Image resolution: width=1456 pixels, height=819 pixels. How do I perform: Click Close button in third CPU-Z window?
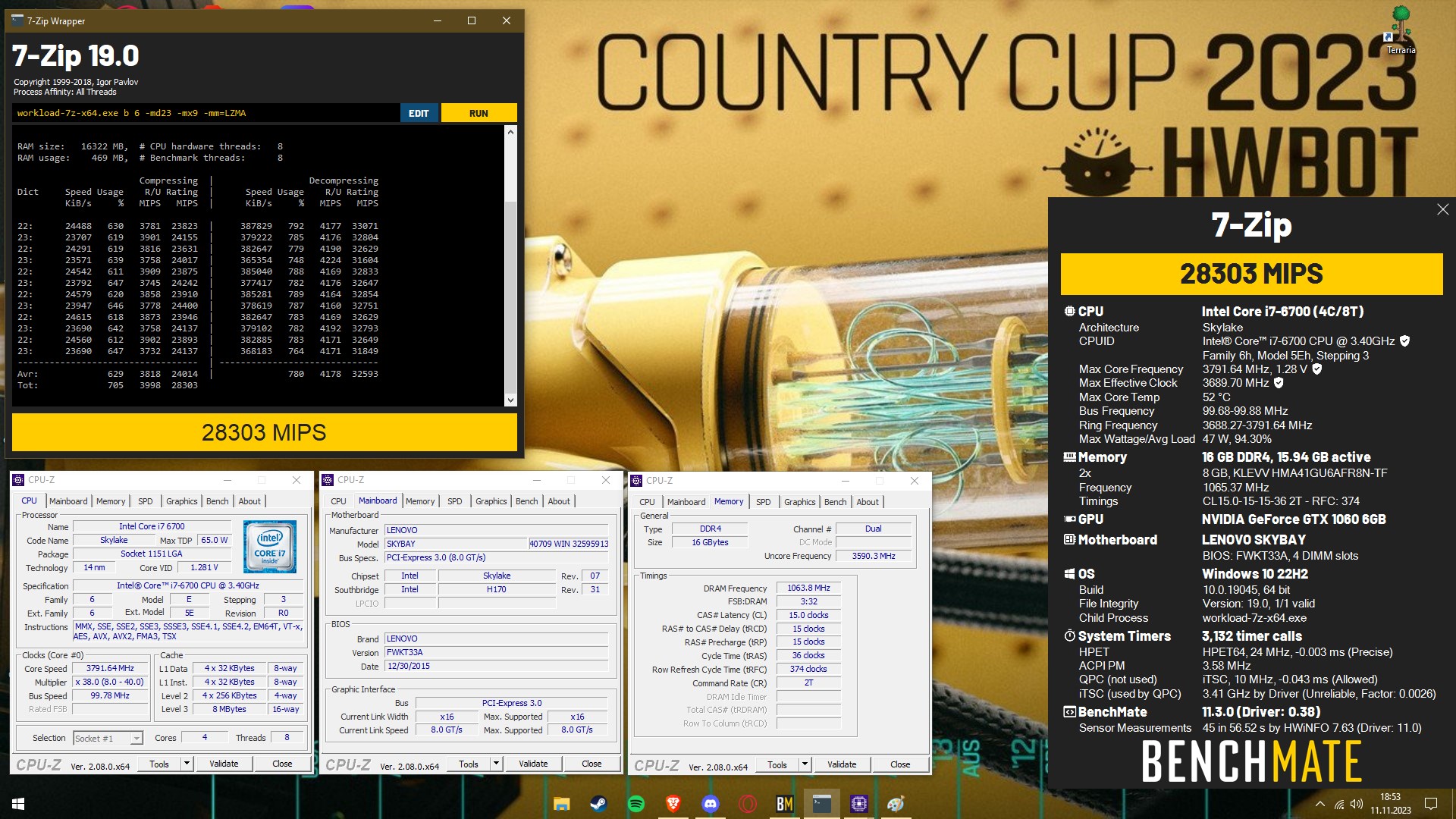click(900, 764)
